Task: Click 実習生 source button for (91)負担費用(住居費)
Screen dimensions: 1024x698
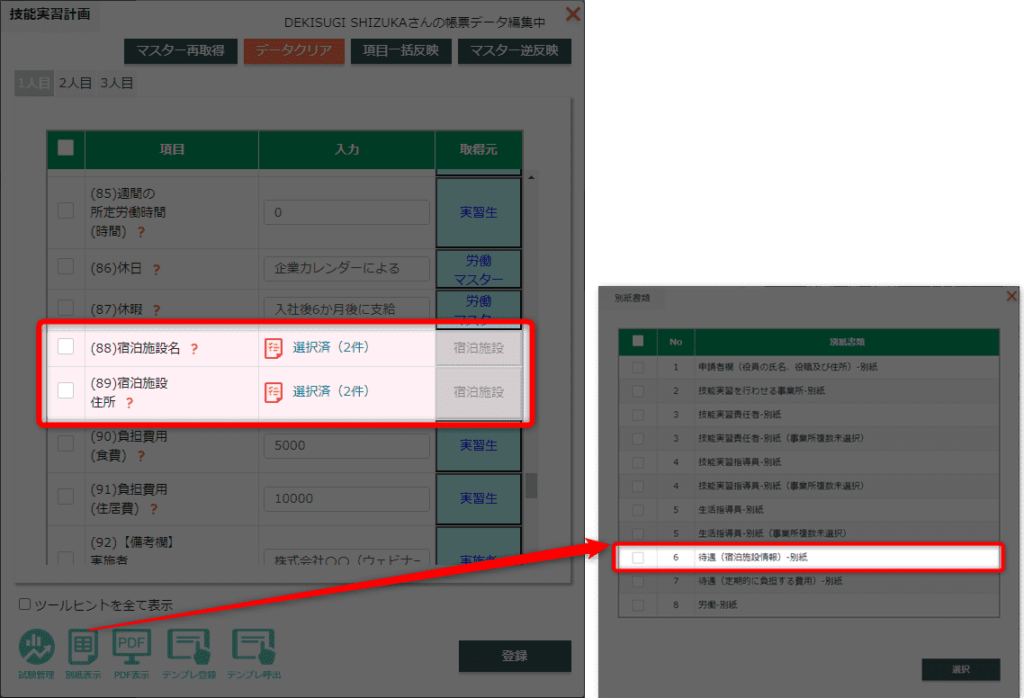Action: tap(479, 498)
